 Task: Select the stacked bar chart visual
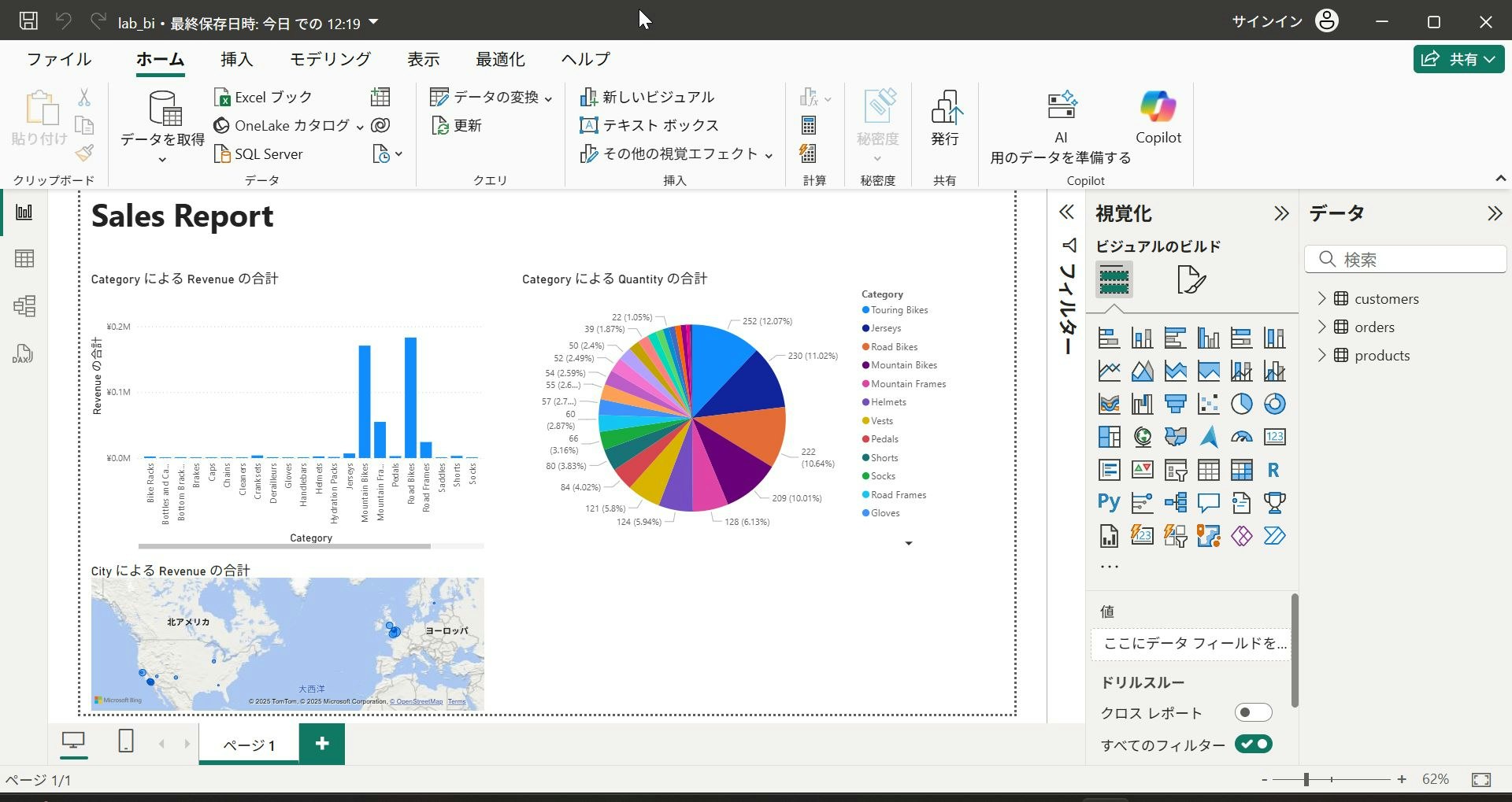pyautogui.click(x=1109, y=338)
